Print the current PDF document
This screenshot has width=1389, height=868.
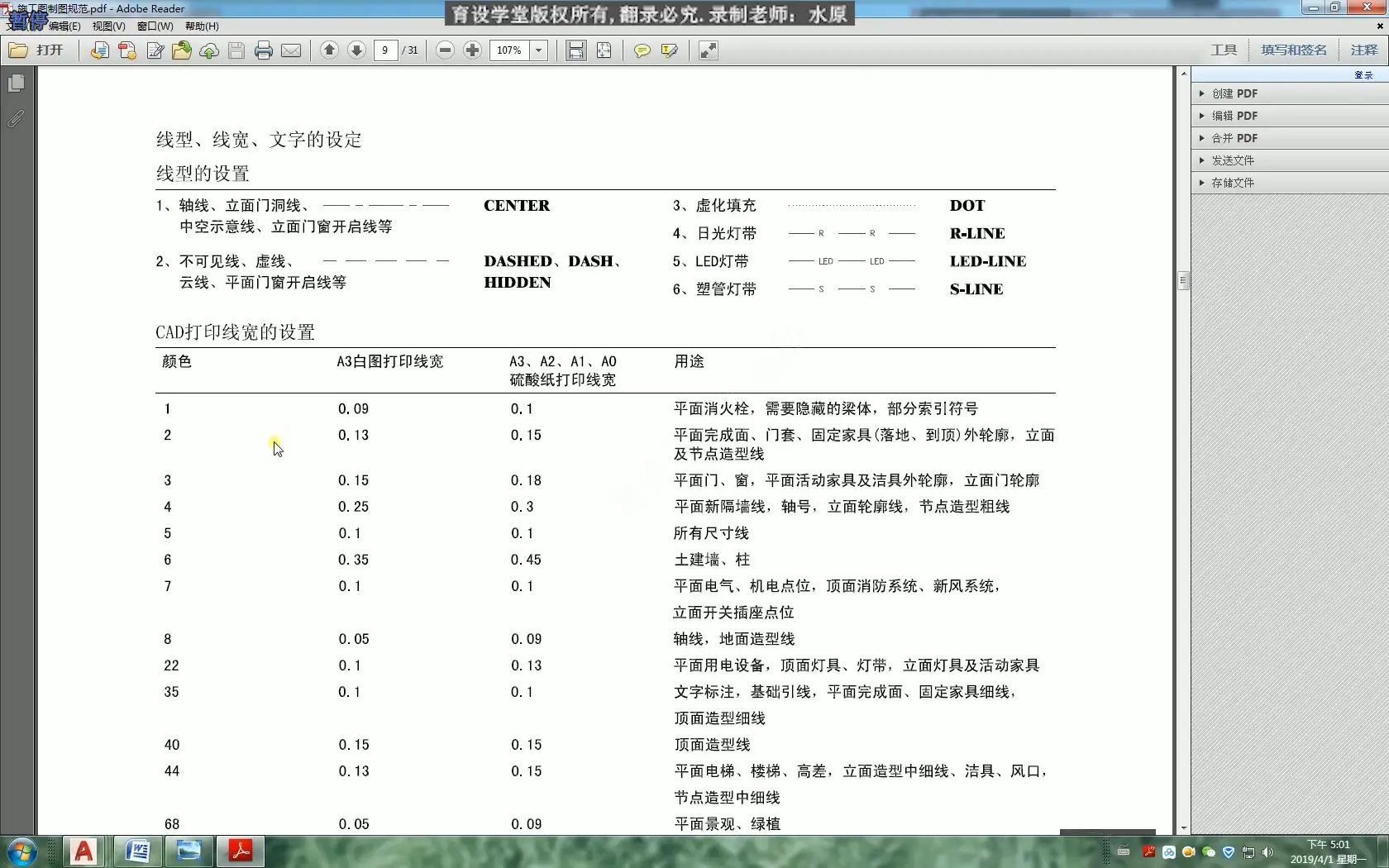click(263, 50)
